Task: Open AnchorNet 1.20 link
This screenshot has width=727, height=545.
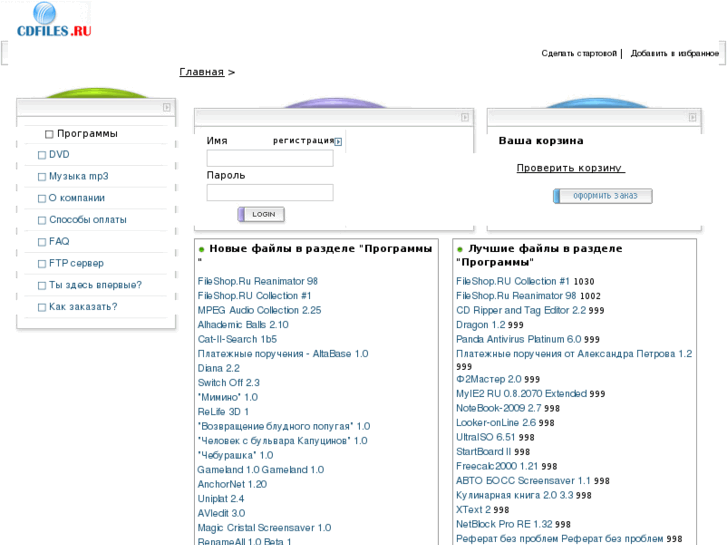Action: pos(232,484)
